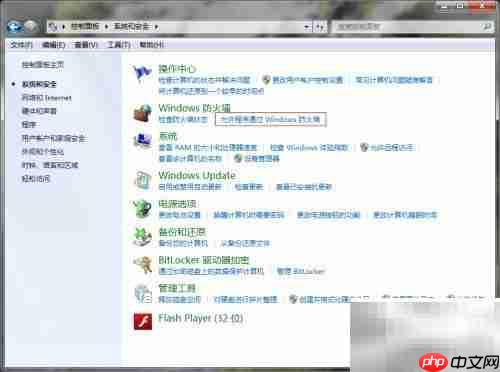Open Flash Player (32 位) link
The height and width of the screenshot is (372, 500).
click(201, 318)
